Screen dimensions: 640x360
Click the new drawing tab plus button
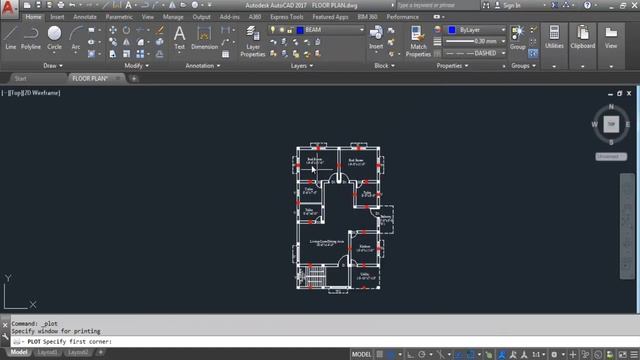133,79
